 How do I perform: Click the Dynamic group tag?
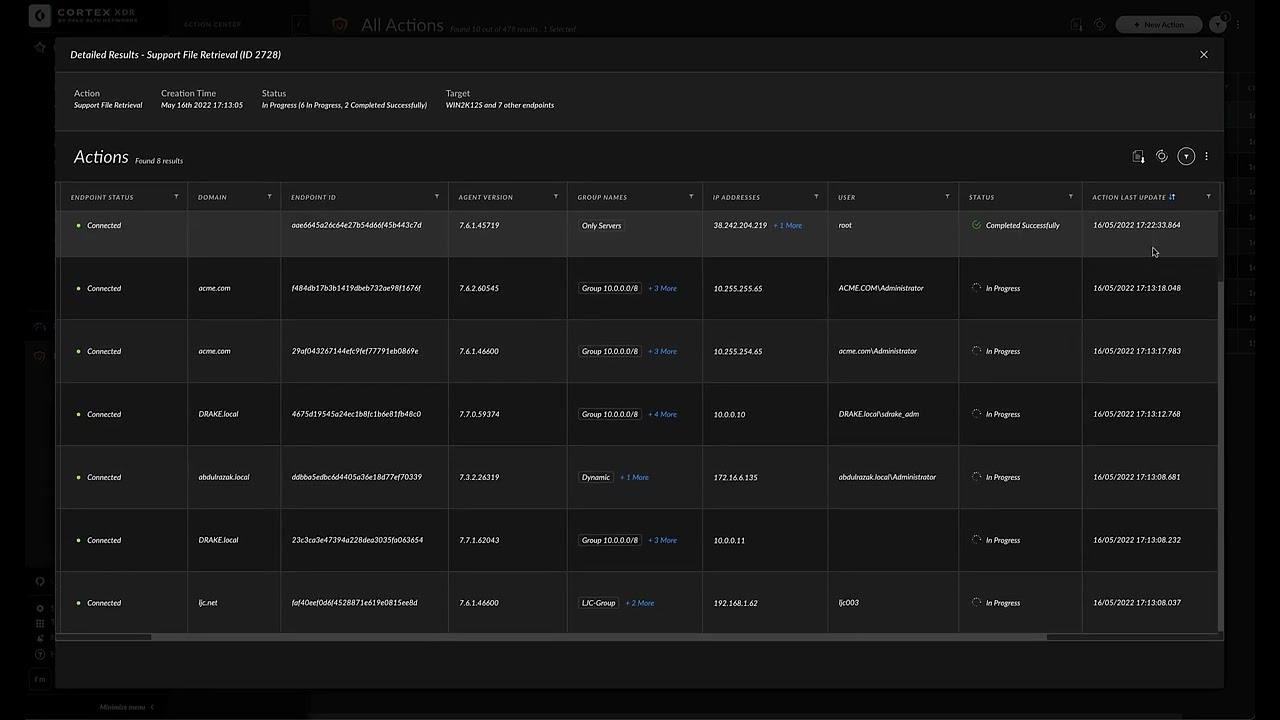coord(596,478)
